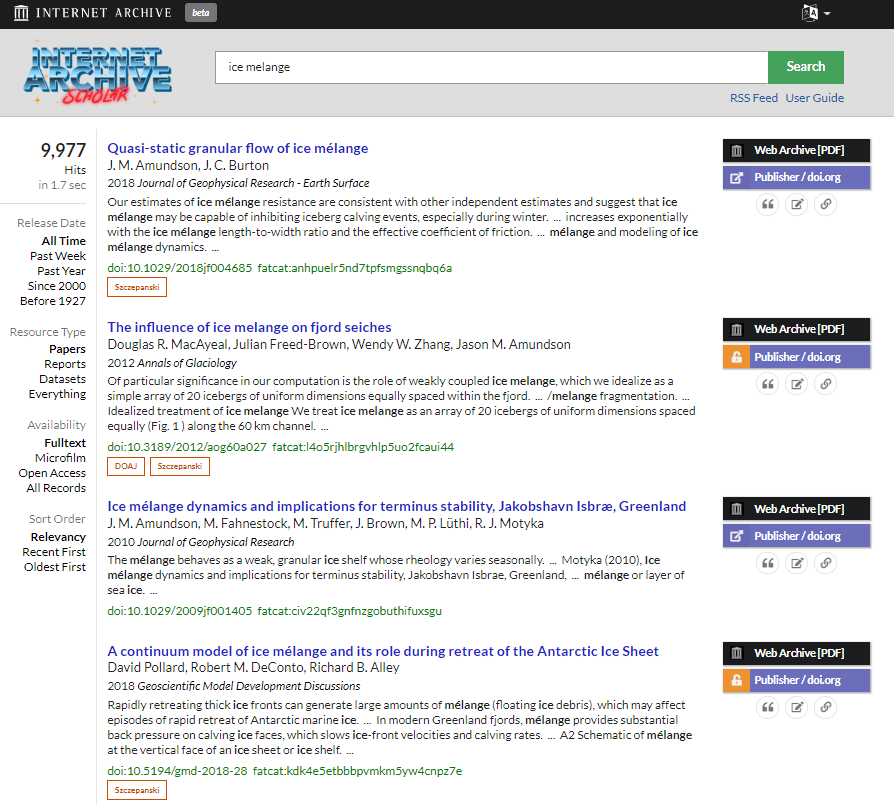Open the language translation dropdown
This screenshot has height=804, width=894.
point(816,13)
